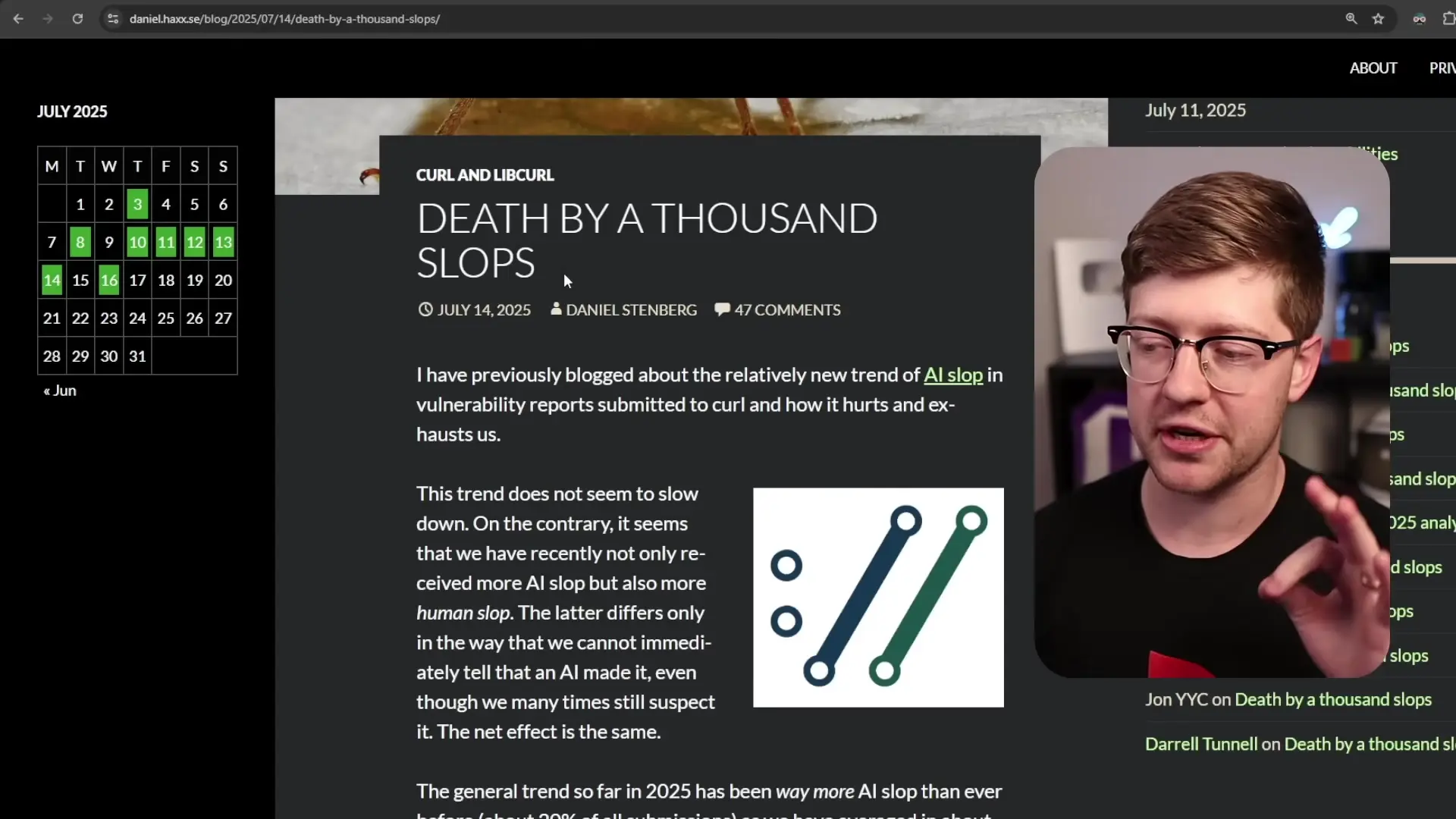Viewport: 1456px width, 819px height.
Task: Follow the AI slop link in the article
Action: coord(953,375)
